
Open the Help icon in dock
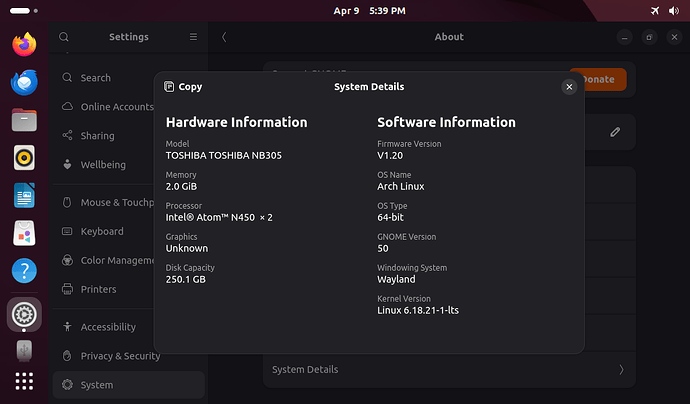click(24, 271)
